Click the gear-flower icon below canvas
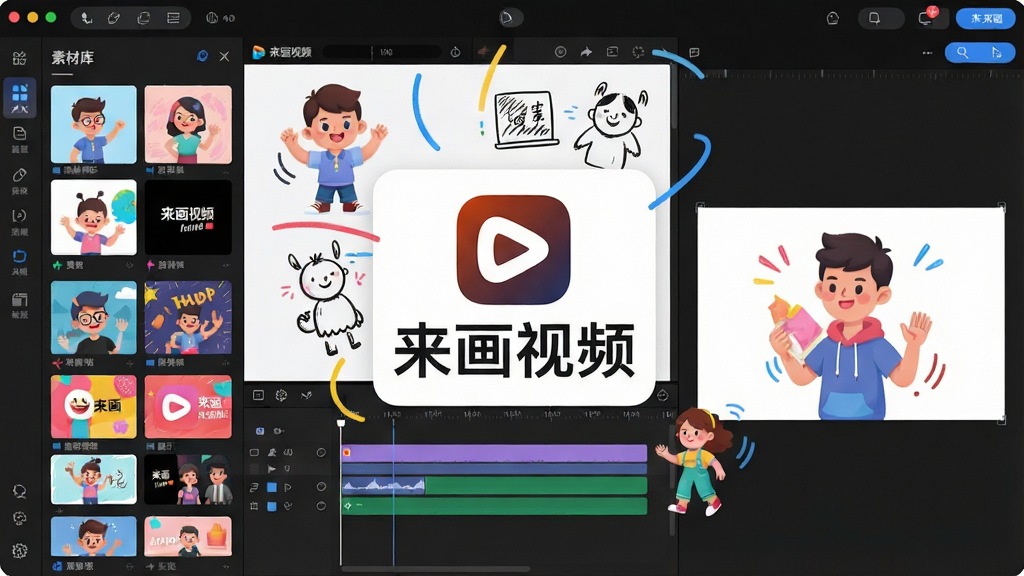 [281, 395]
